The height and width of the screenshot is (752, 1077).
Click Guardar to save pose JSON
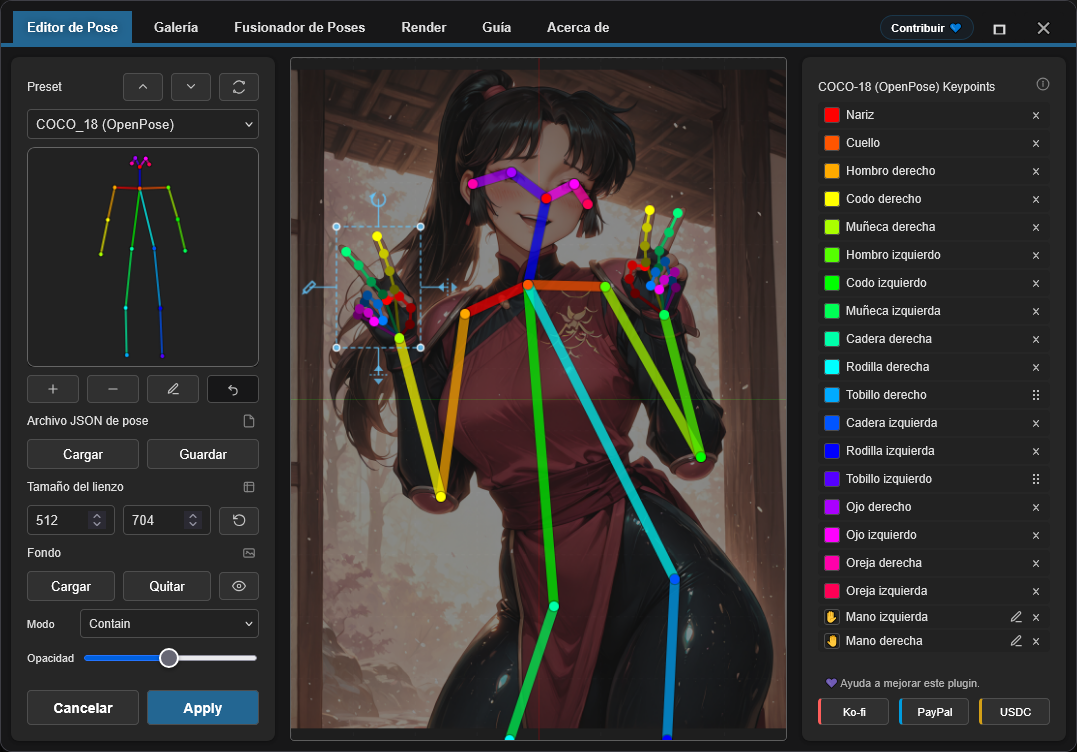(203, 454)
